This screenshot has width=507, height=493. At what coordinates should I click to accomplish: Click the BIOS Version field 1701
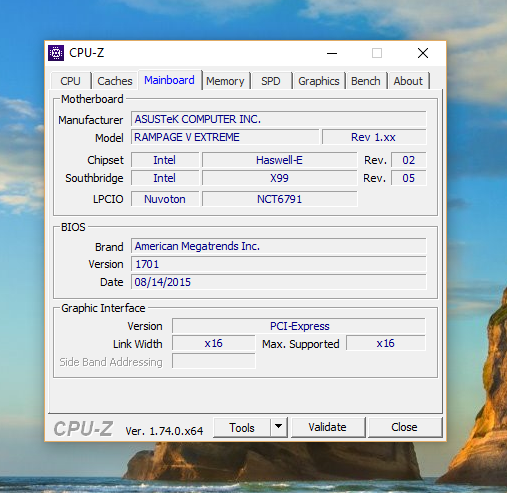pyautogui.click(x=279, y=264)
